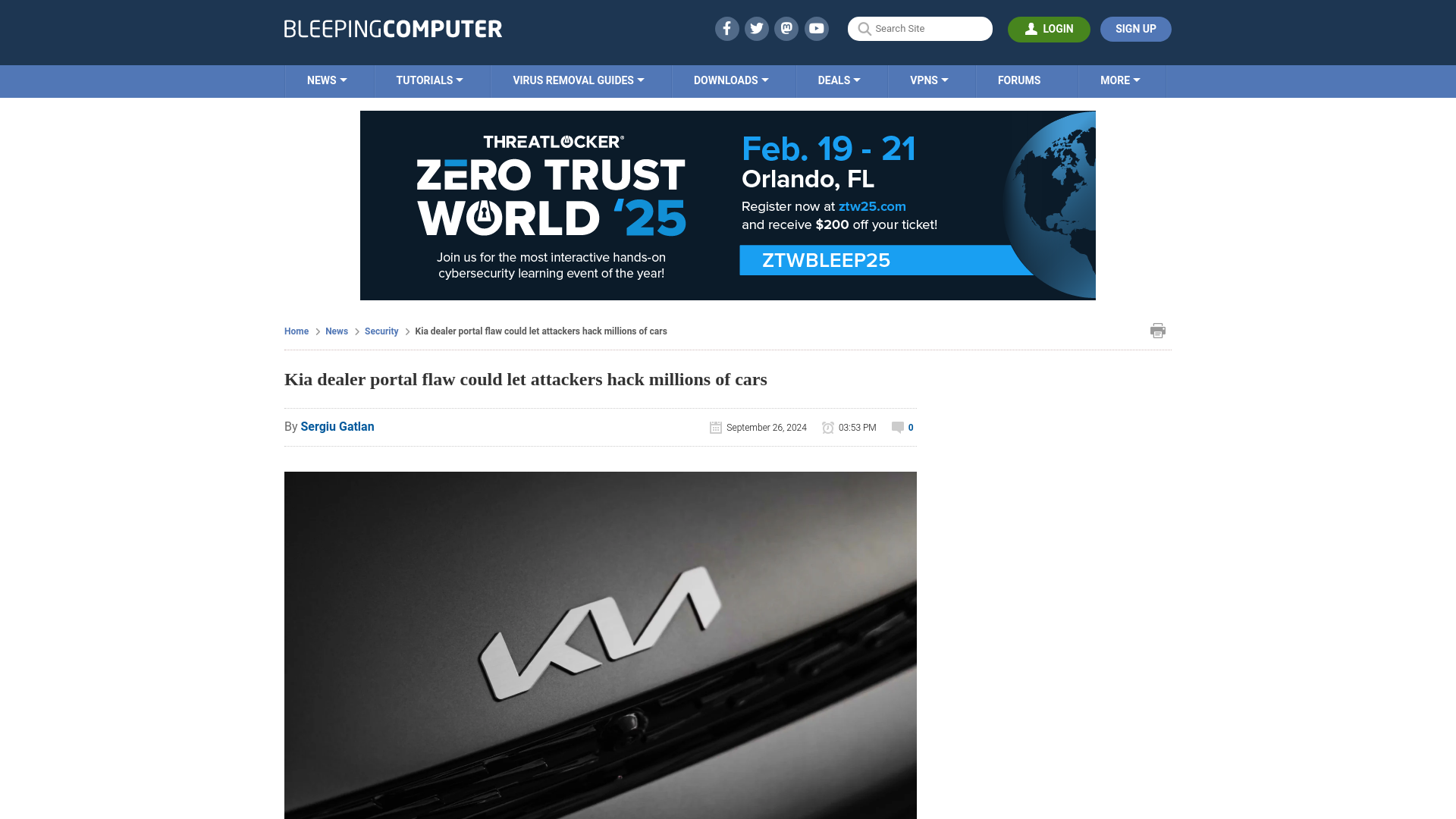Click the Twitter social icon
This screenshot has height=819, width=1456.
pyautogui.click(x=756, y=28)
